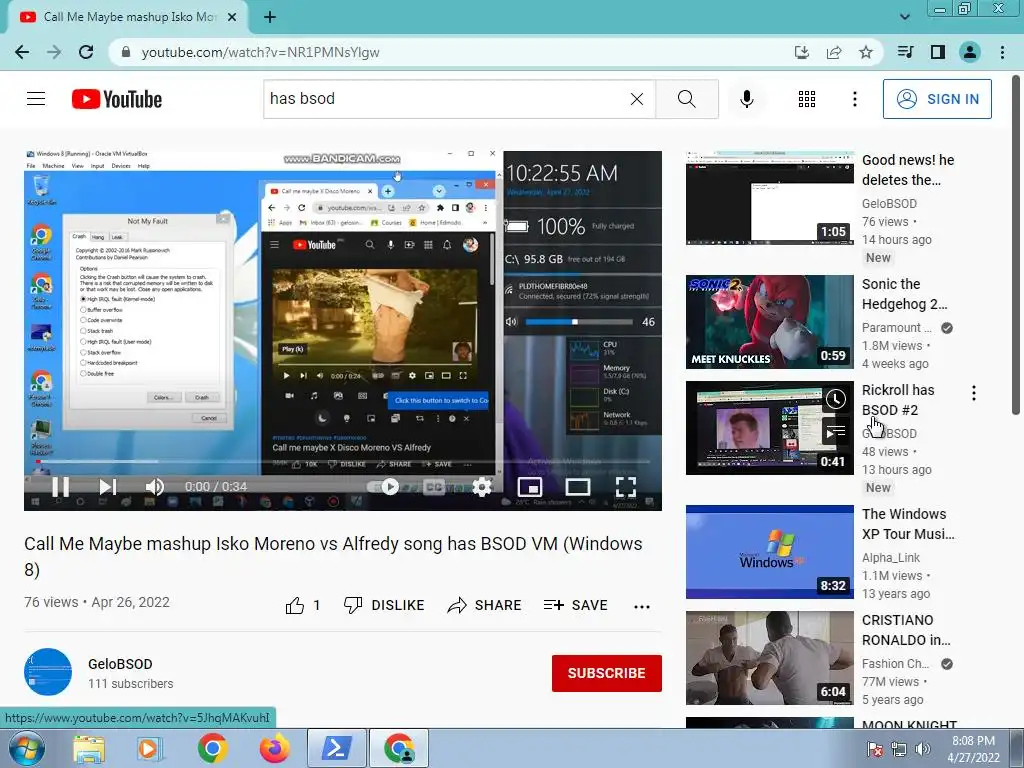Screen dimensions: 1024x768
Task: Open the GeloBSOD channel name link
Action: (120, 664)
